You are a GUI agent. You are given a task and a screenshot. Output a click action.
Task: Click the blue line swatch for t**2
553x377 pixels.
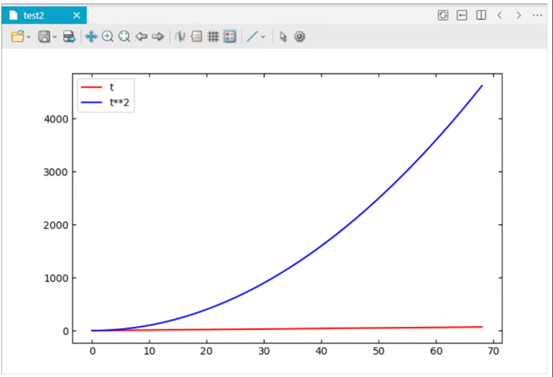pos(91,103)
